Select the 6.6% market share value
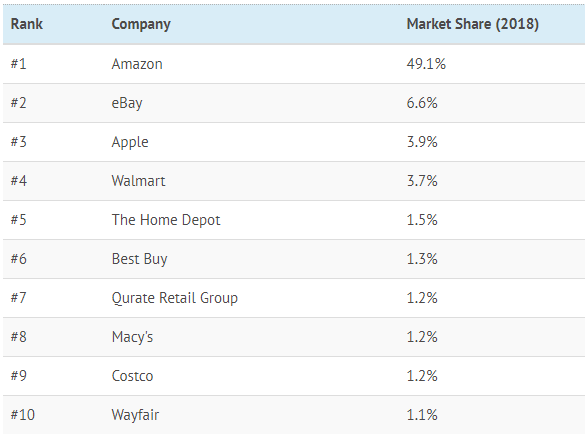The image size is (585, 439). tap(422, 103)
